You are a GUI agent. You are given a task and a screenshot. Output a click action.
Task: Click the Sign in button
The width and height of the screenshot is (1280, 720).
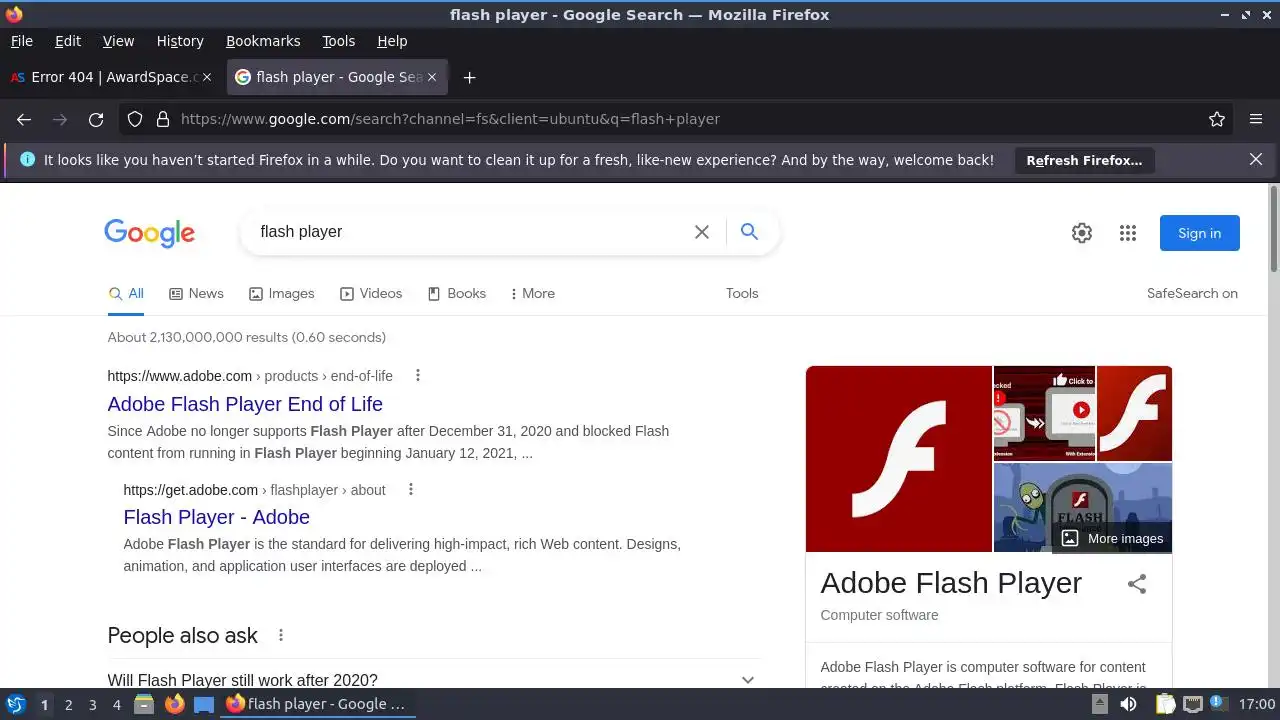tap(1199, 233)
